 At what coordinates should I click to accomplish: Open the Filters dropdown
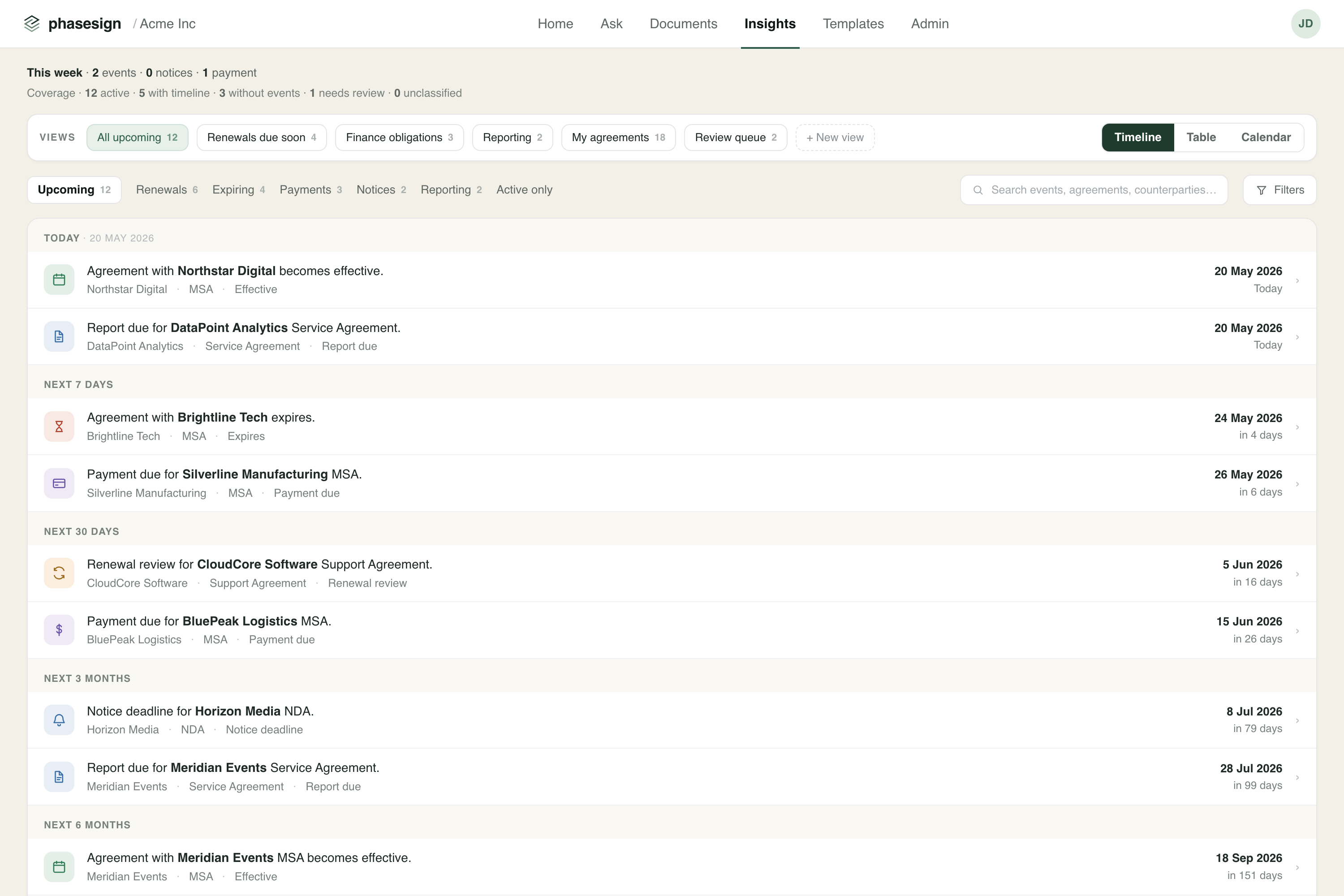coord(1279,190)
